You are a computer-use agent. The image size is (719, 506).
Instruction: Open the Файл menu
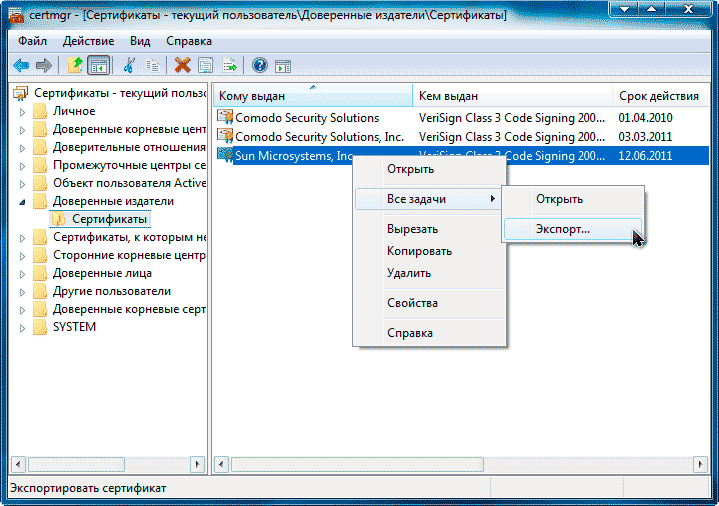pyautogui.click(x=33, y=41)
